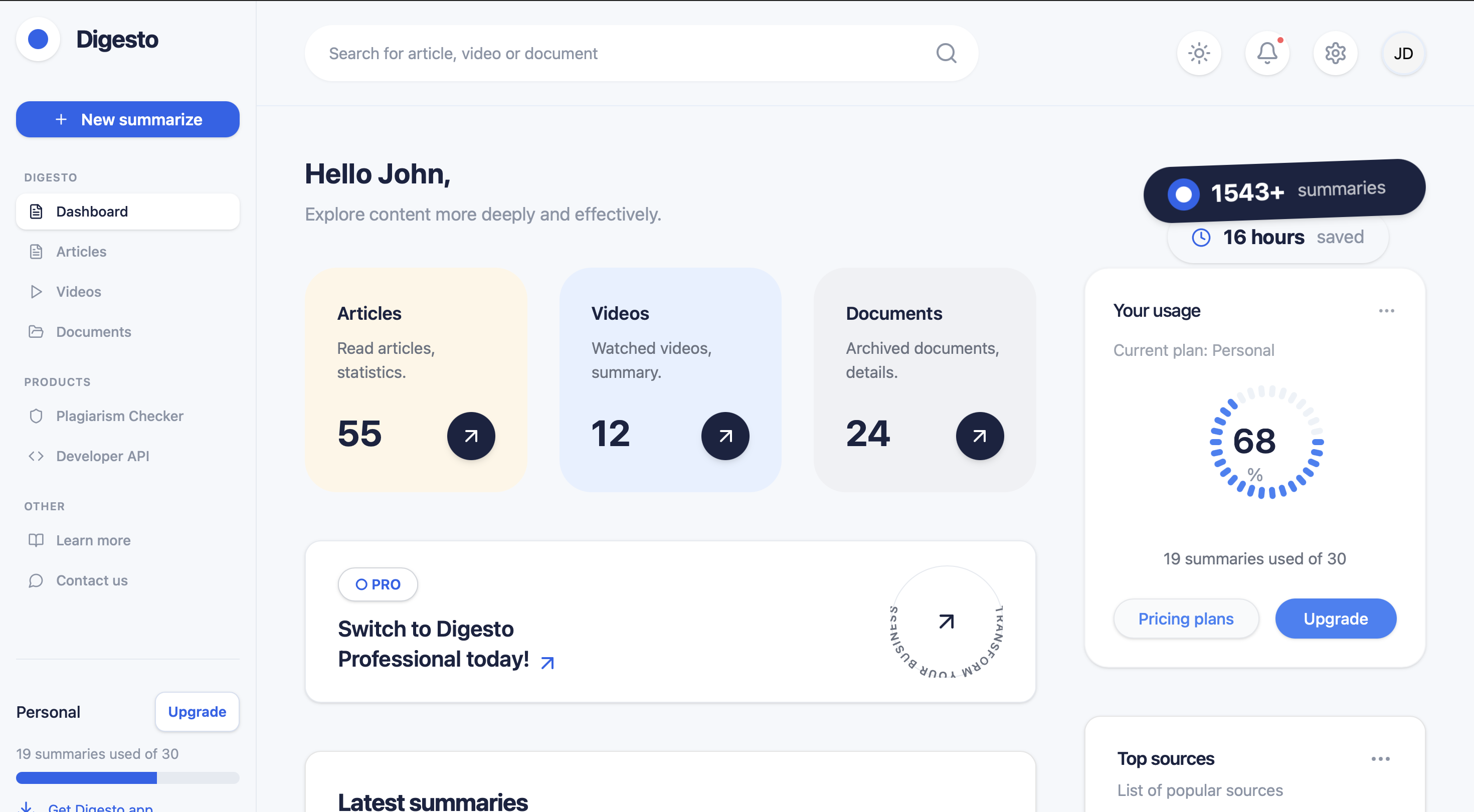Click the notification bell icon
This screenshot has height=812, width=1474.
point(1267,53)
